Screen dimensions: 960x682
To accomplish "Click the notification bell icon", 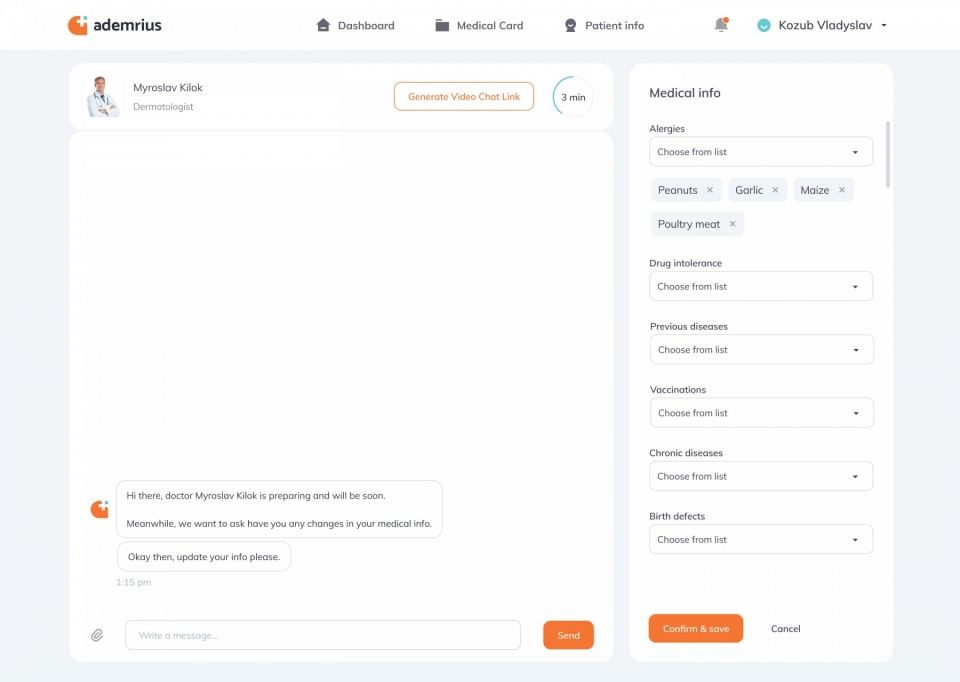I will (721, 25).
